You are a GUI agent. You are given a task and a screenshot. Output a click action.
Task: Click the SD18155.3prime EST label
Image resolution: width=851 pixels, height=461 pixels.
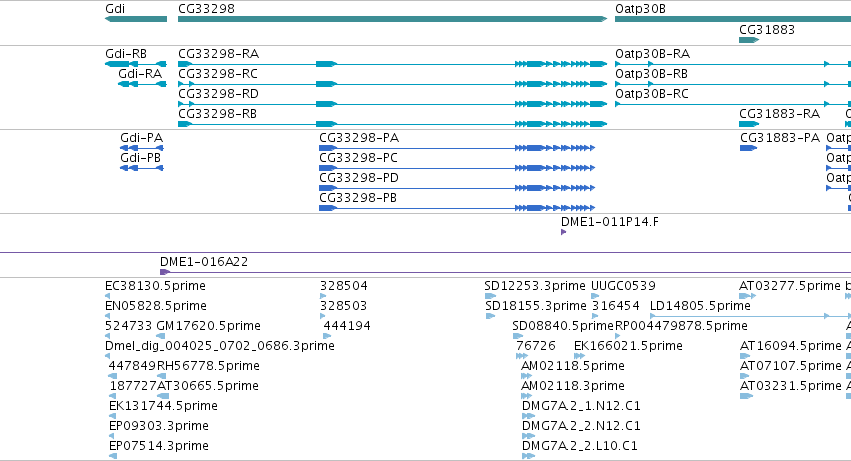tap(536, 306)
